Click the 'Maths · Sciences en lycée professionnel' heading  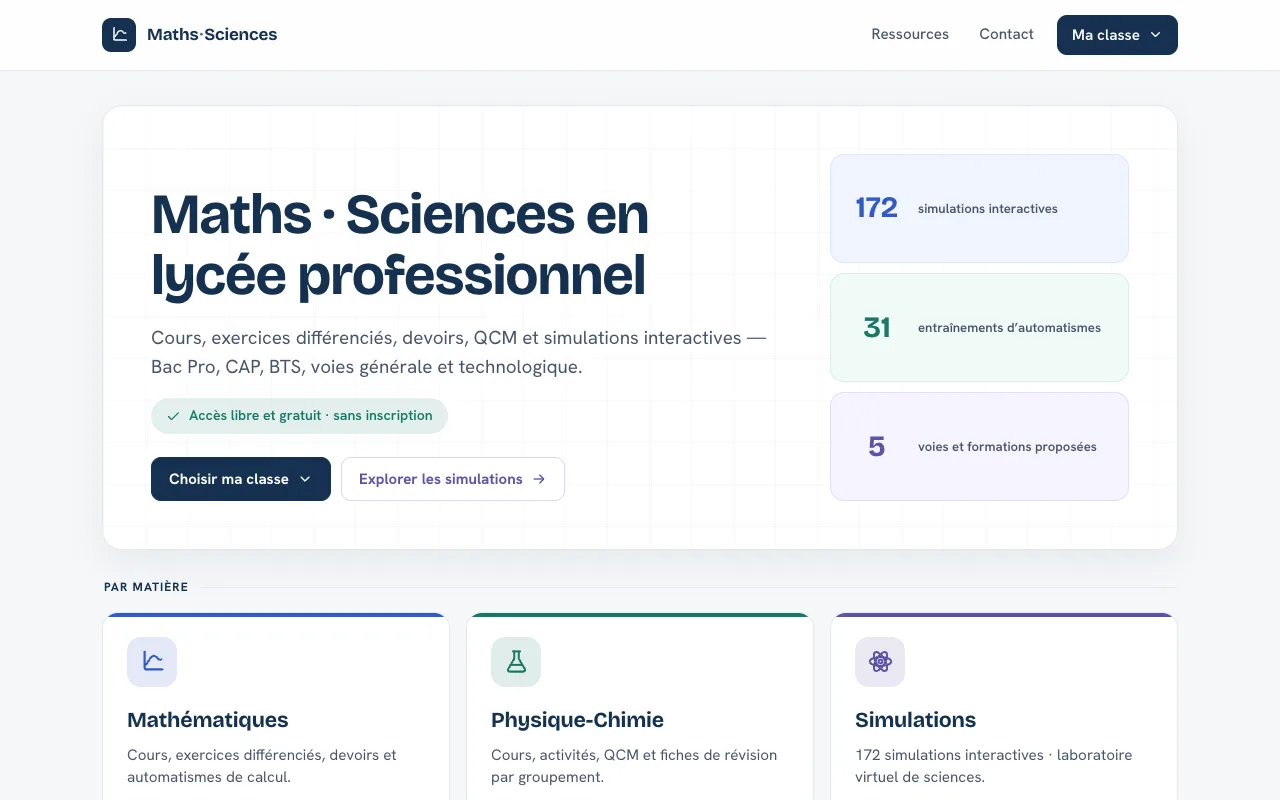point(400,245)
